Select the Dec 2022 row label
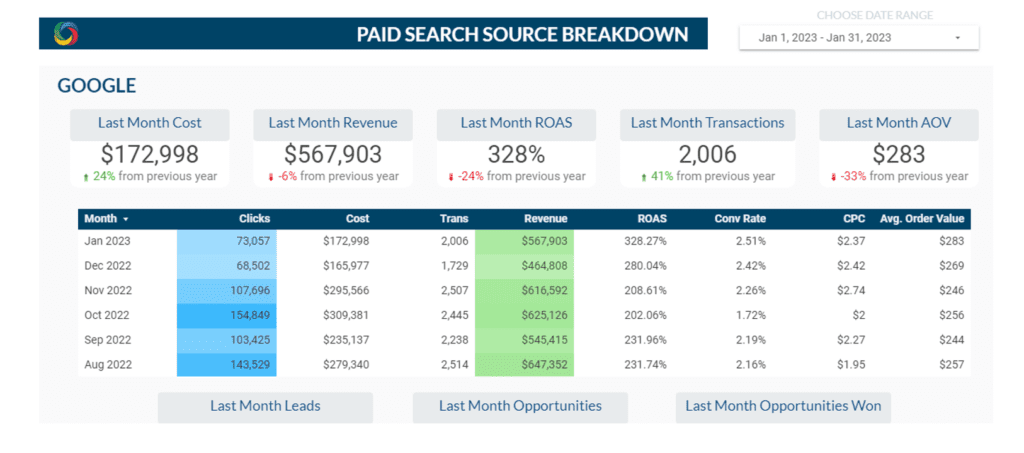 108,266
